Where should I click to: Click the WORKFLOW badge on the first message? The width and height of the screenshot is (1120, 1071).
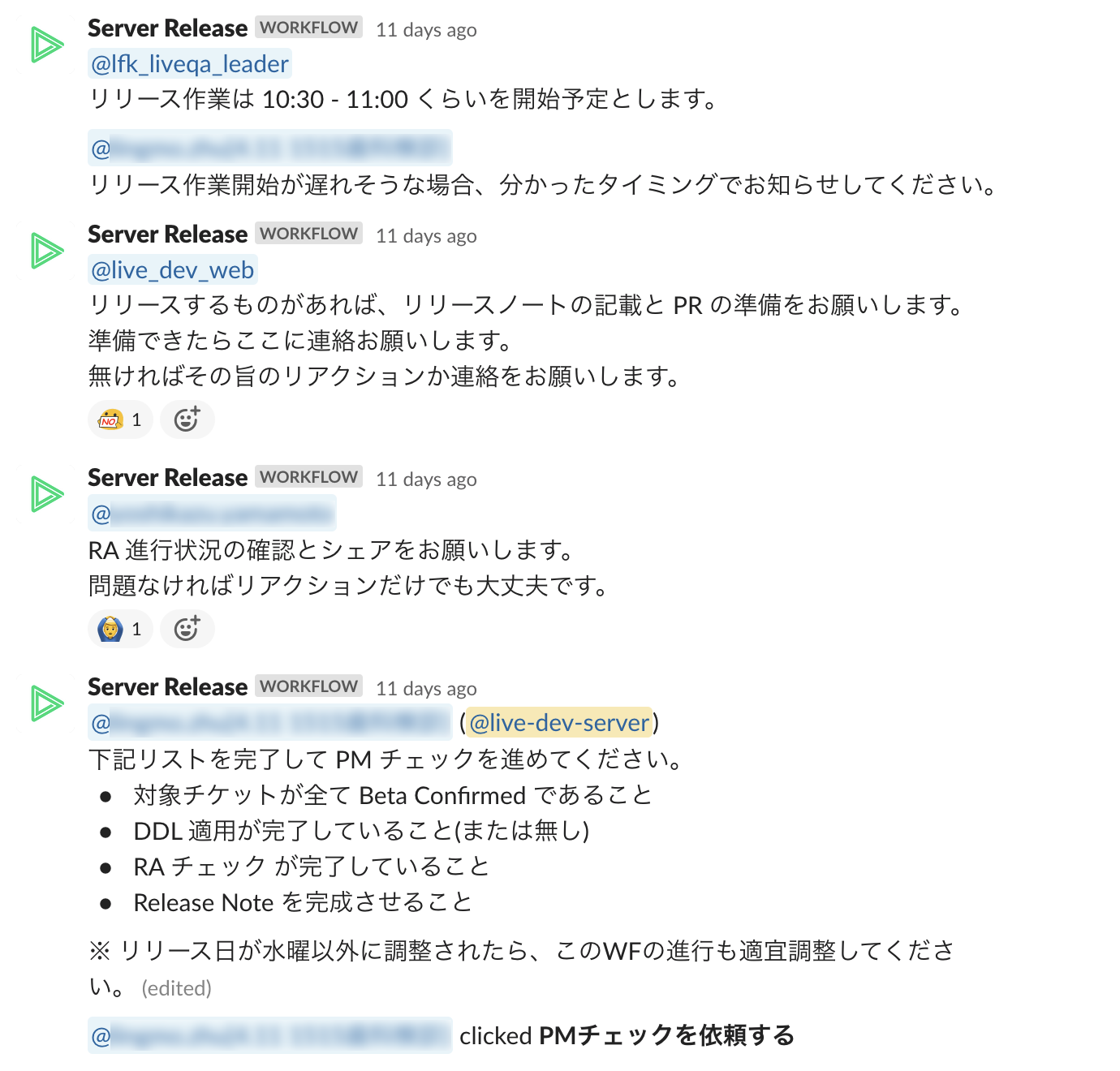coord(308,28)
